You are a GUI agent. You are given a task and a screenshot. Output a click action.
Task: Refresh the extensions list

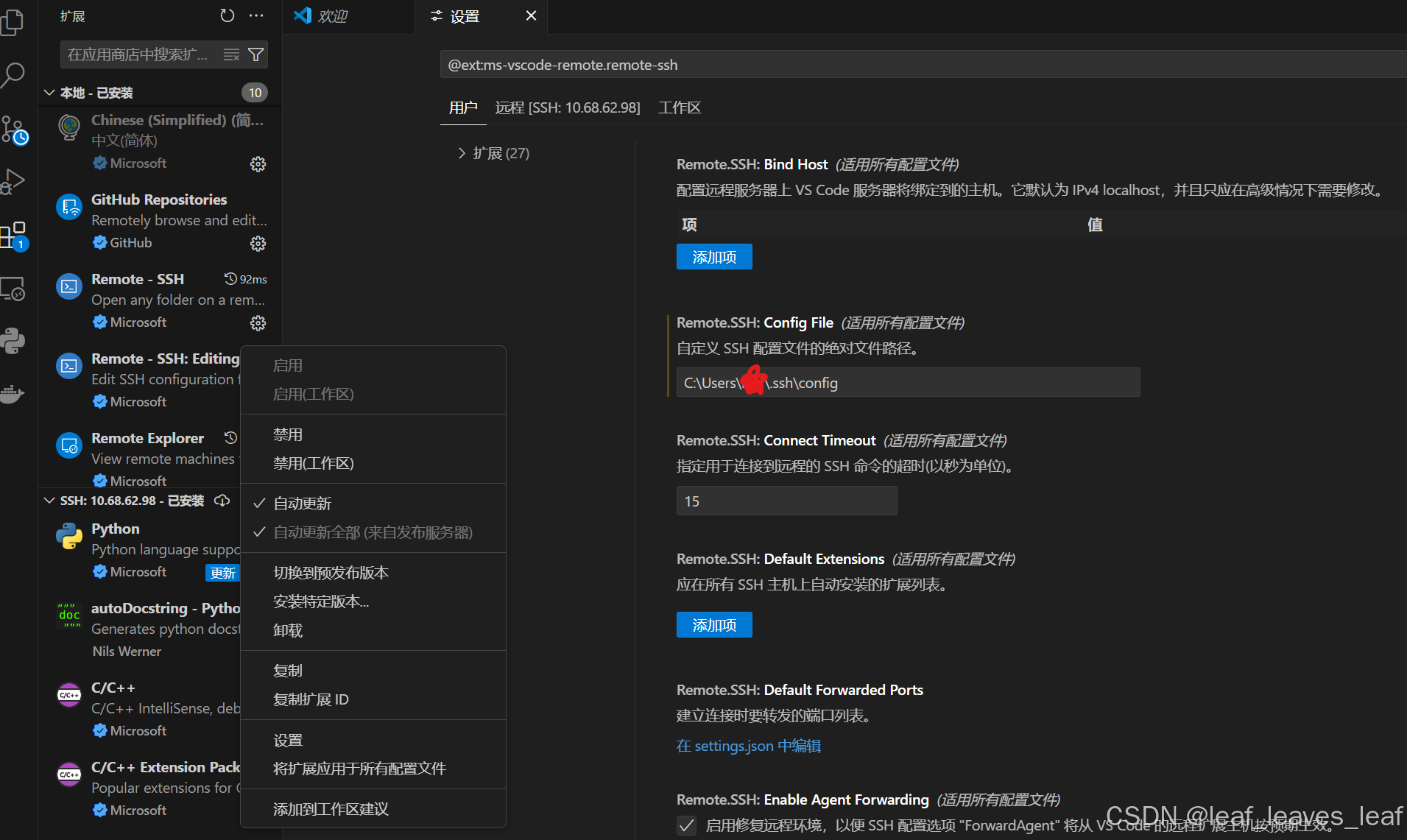[x=227, y=15]
